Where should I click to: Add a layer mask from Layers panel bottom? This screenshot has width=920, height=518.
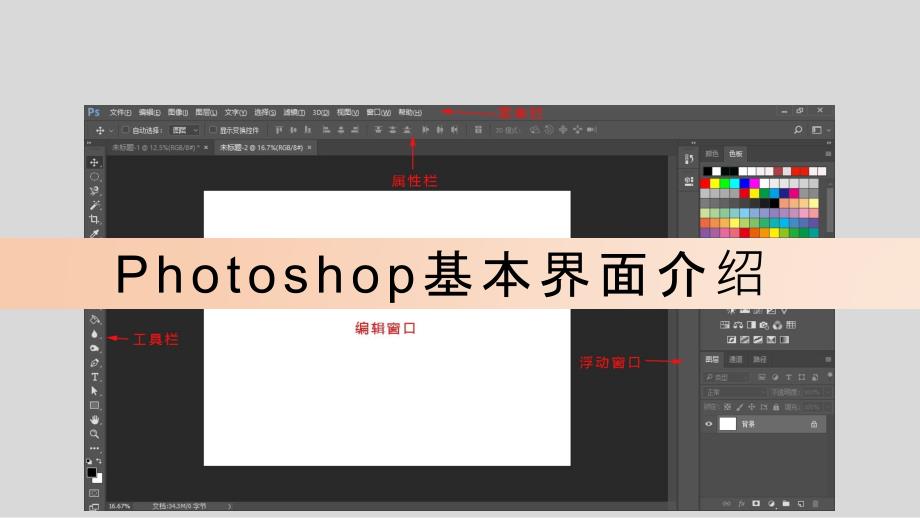pyautogui.click(x=756, y=503)
